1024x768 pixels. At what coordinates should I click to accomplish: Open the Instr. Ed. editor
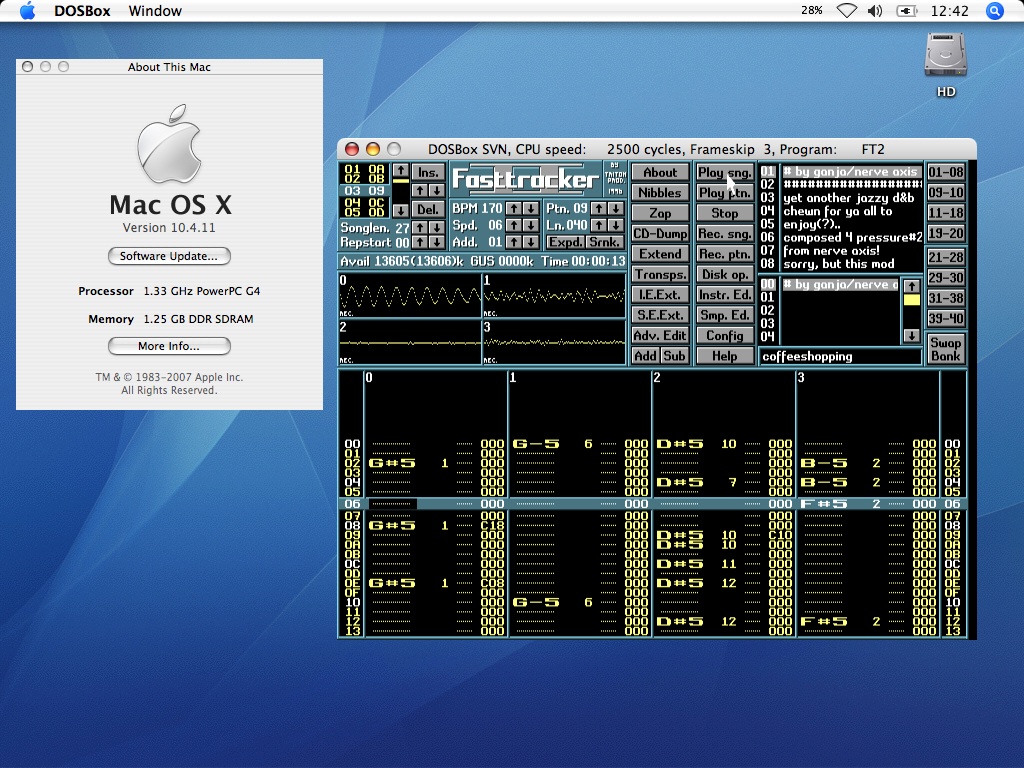pyautogui.click(x=724, y=295)
